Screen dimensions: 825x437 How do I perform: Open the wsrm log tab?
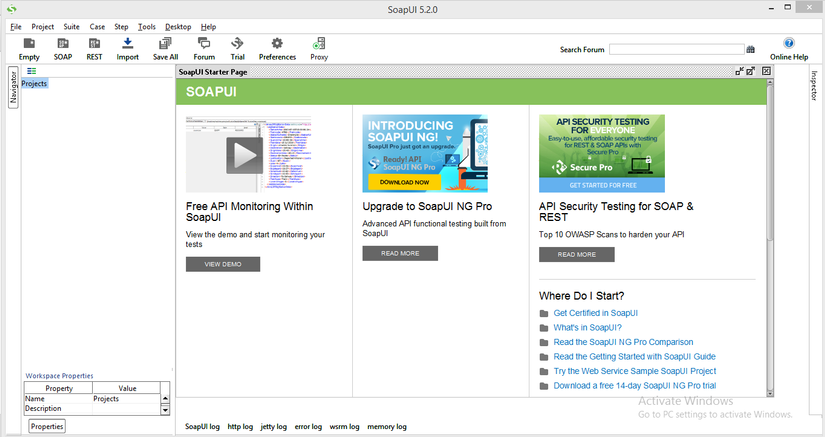[x=344, y=426]
